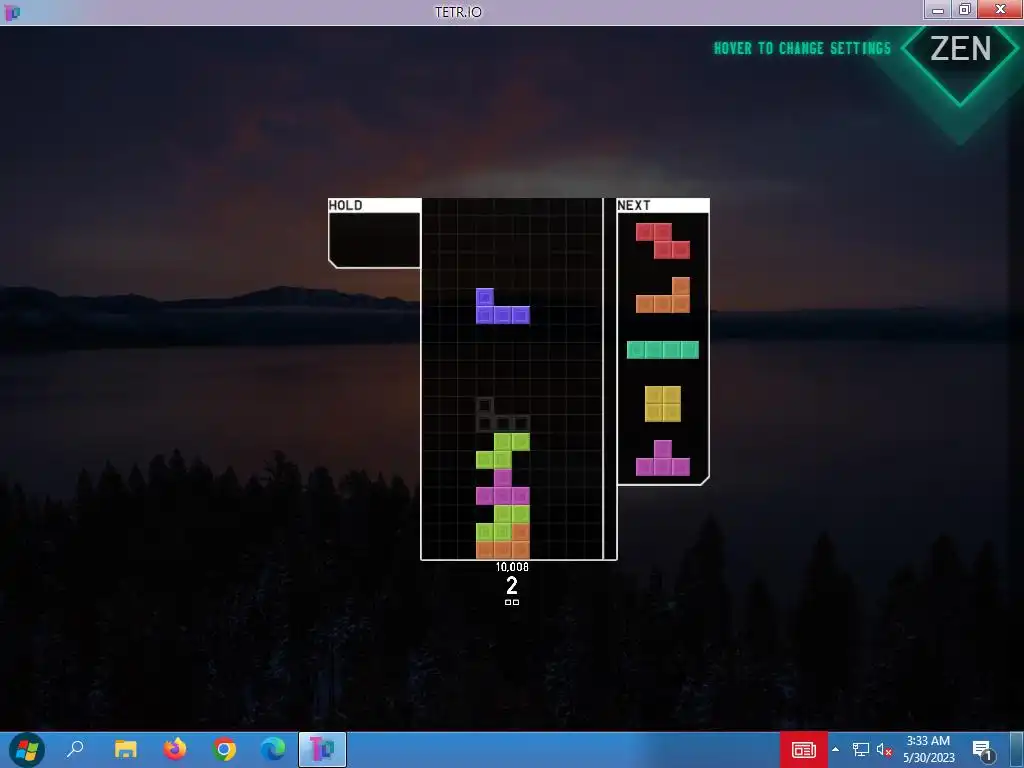Restore down the TETR.IO window

[x=965, y=10]
